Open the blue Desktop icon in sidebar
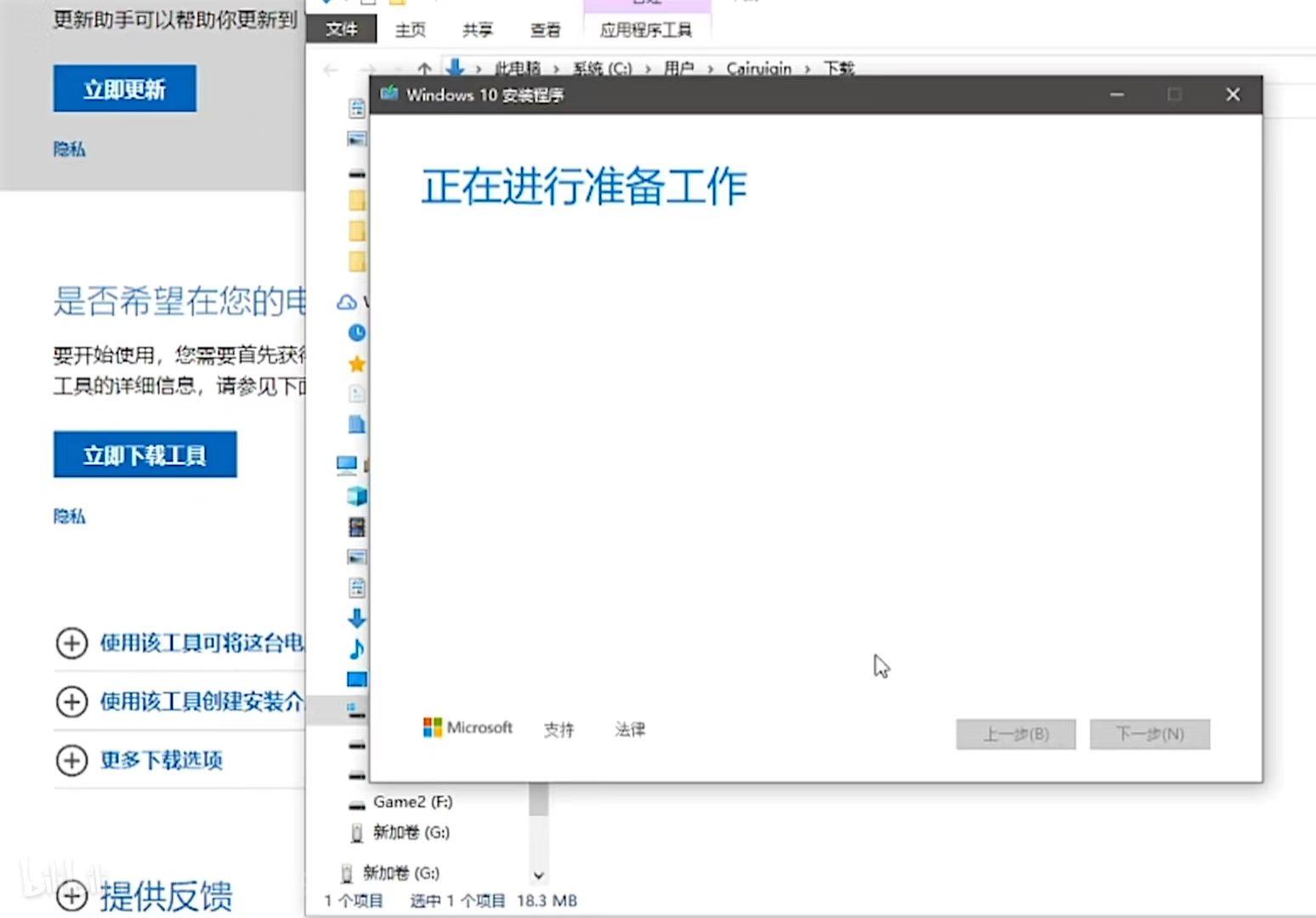The image size is (1316, 918). pos(357,679)
